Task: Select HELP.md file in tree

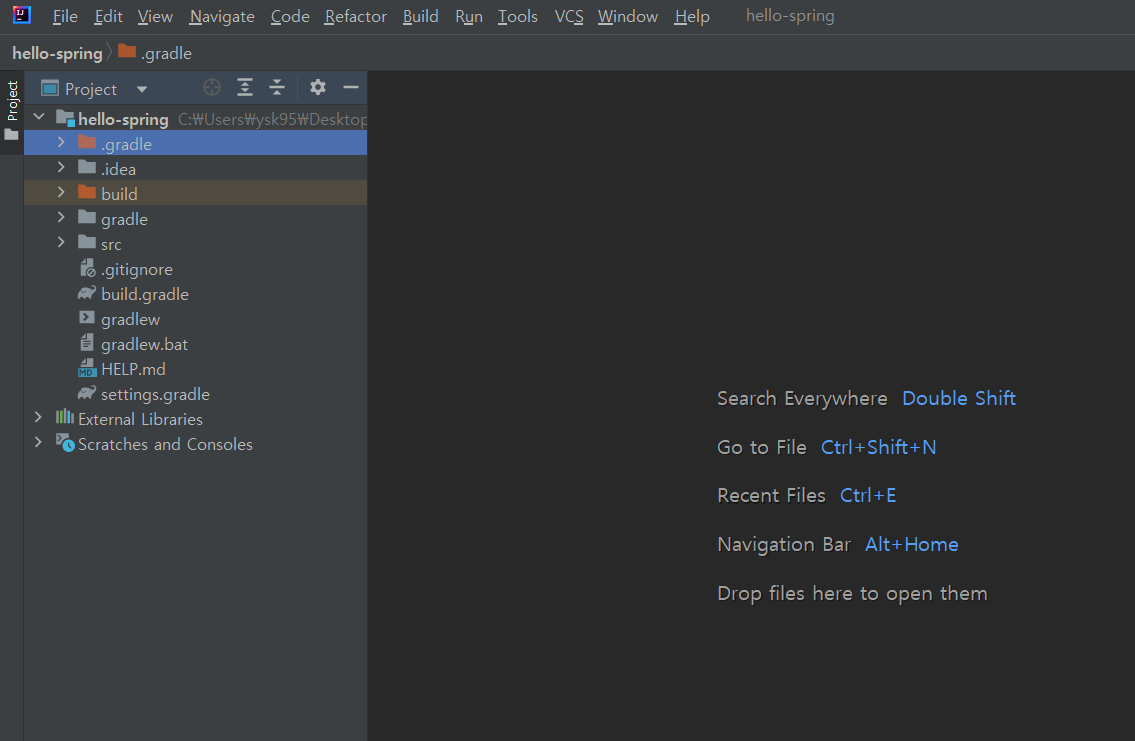Action: tap(133, 369)
